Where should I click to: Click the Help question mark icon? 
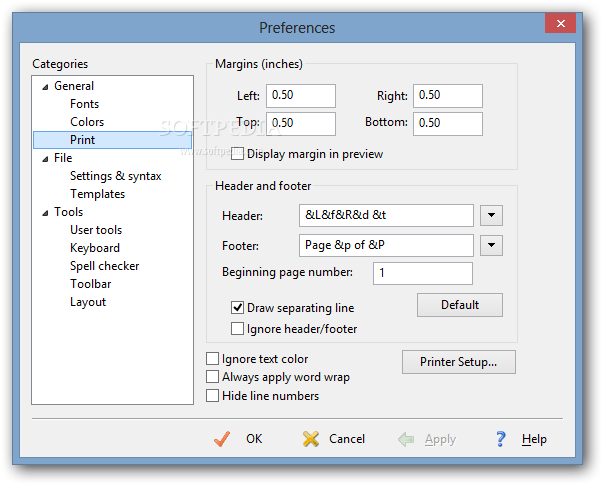coord(502,439)
